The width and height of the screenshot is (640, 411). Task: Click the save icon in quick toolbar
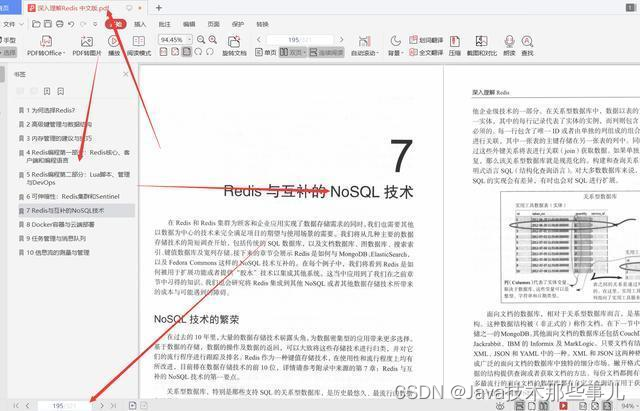tap(48, 24)
